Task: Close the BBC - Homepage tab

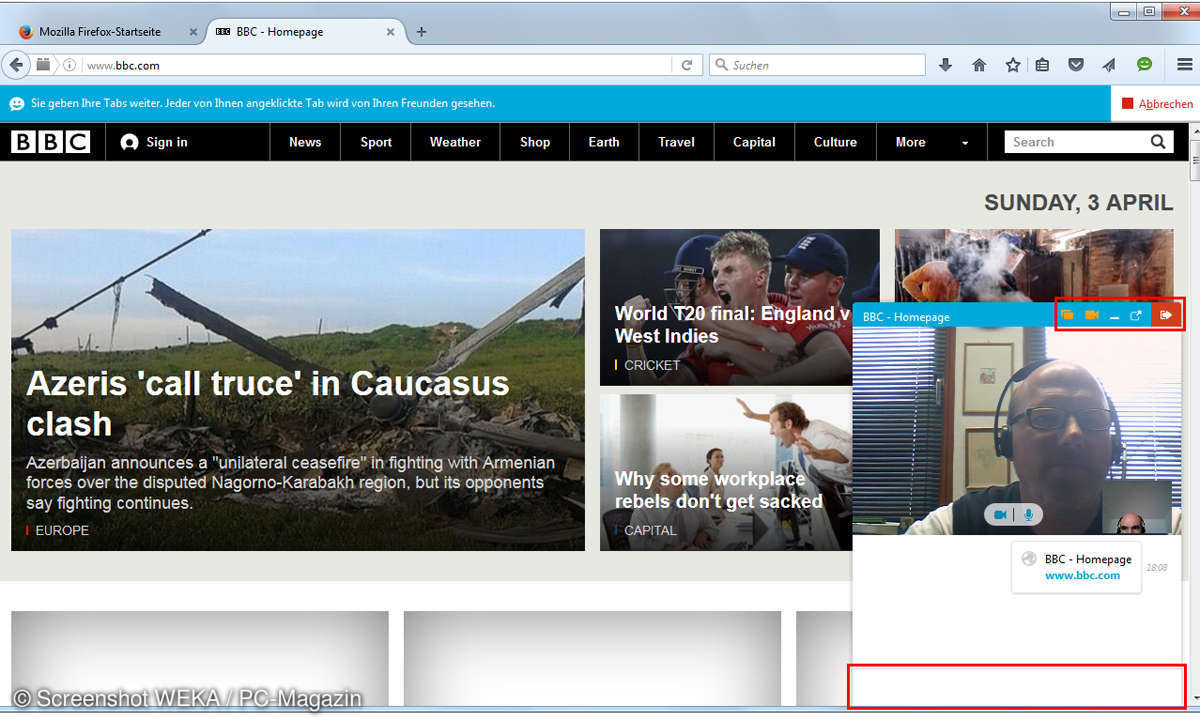Action: pyautogui.click(x=391, y=32)
